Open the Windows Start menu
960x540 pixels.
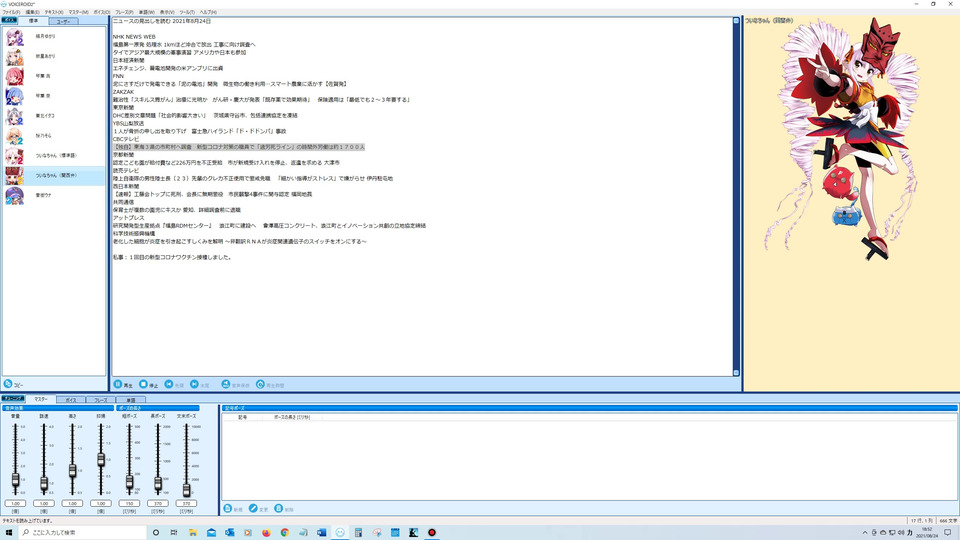pos(9,533)
